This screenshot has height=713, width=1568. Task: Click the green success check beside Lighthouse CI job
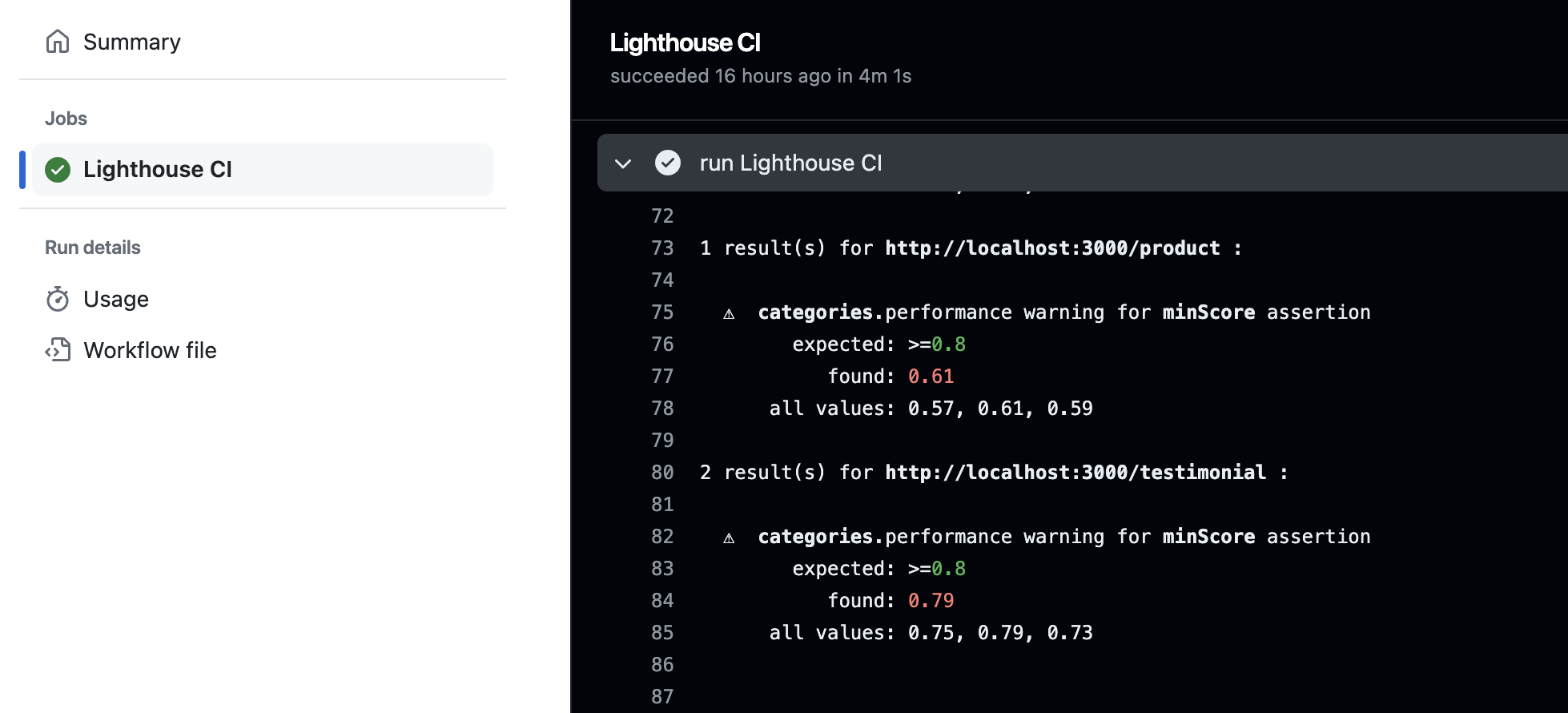58,170
